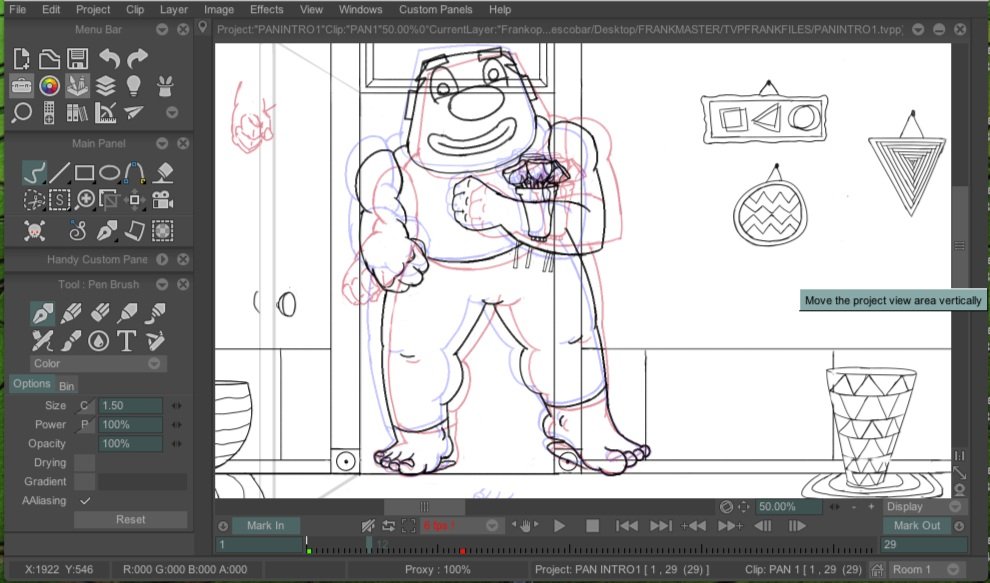990x583 pixels.
Task: Select the zoom plus magnifier tool
Action: coord(85,200)
